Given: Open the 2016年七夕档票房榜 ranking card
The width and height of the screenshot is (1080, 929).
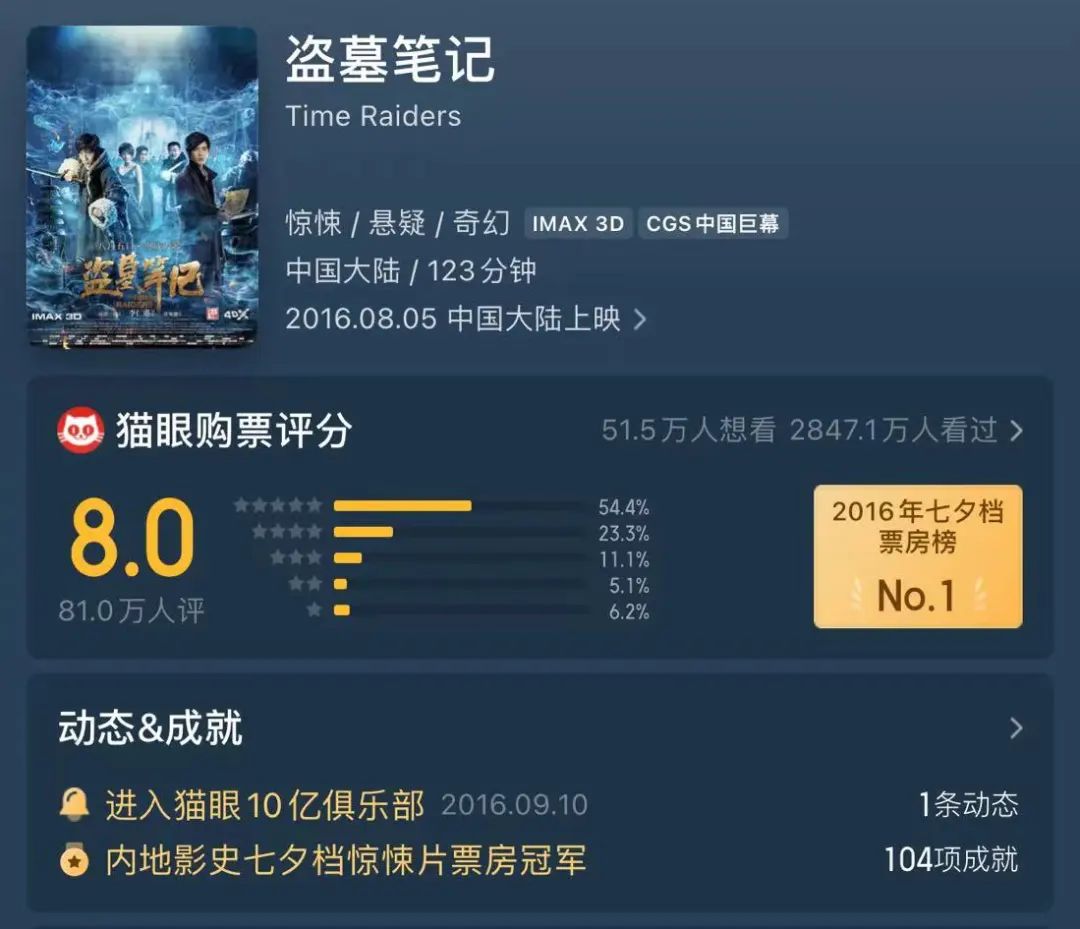Looking at the screenshot, I should pos(917,556).
